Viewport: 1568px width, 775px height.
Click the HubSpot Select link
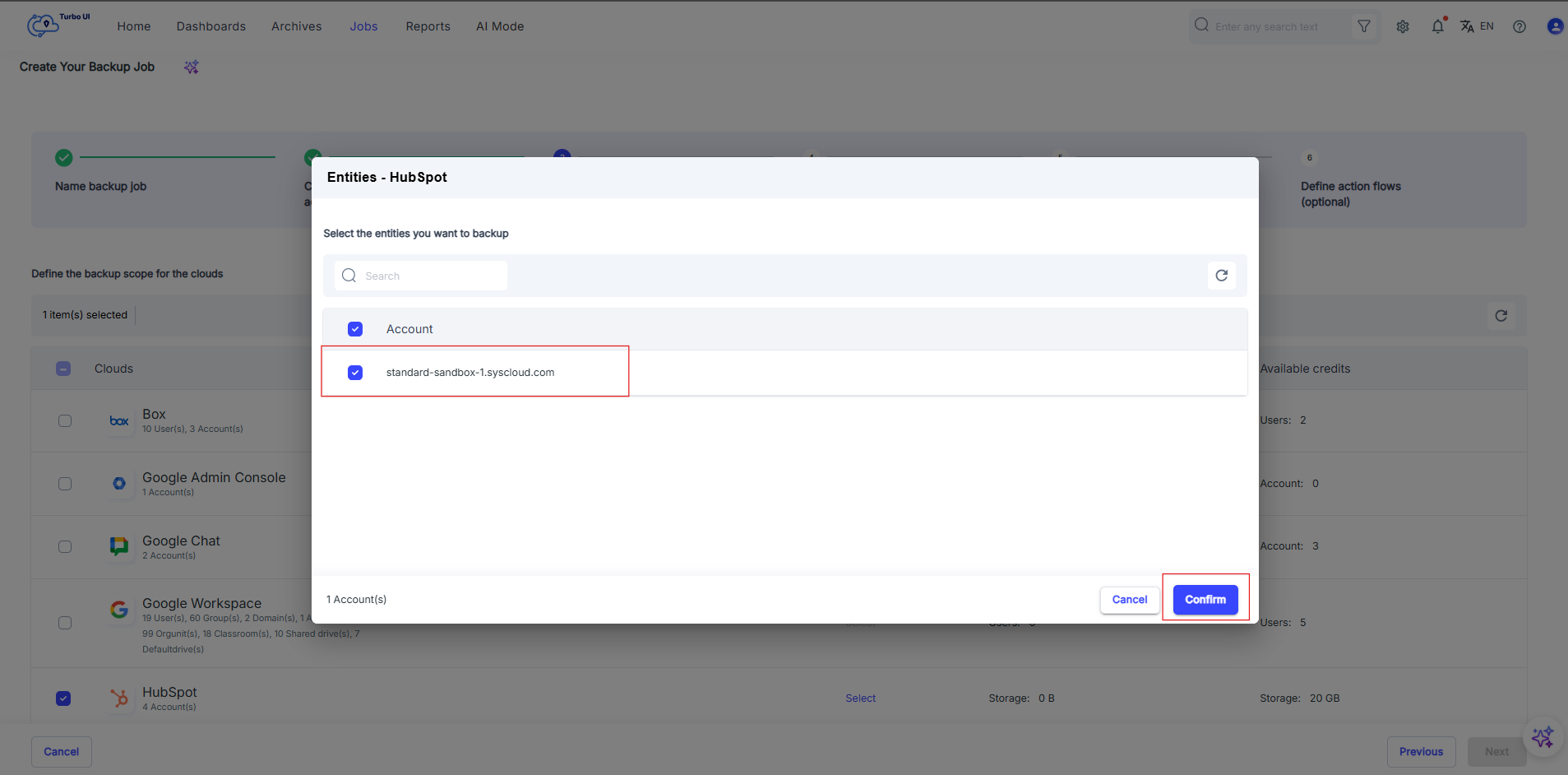(x=861, y=698)
